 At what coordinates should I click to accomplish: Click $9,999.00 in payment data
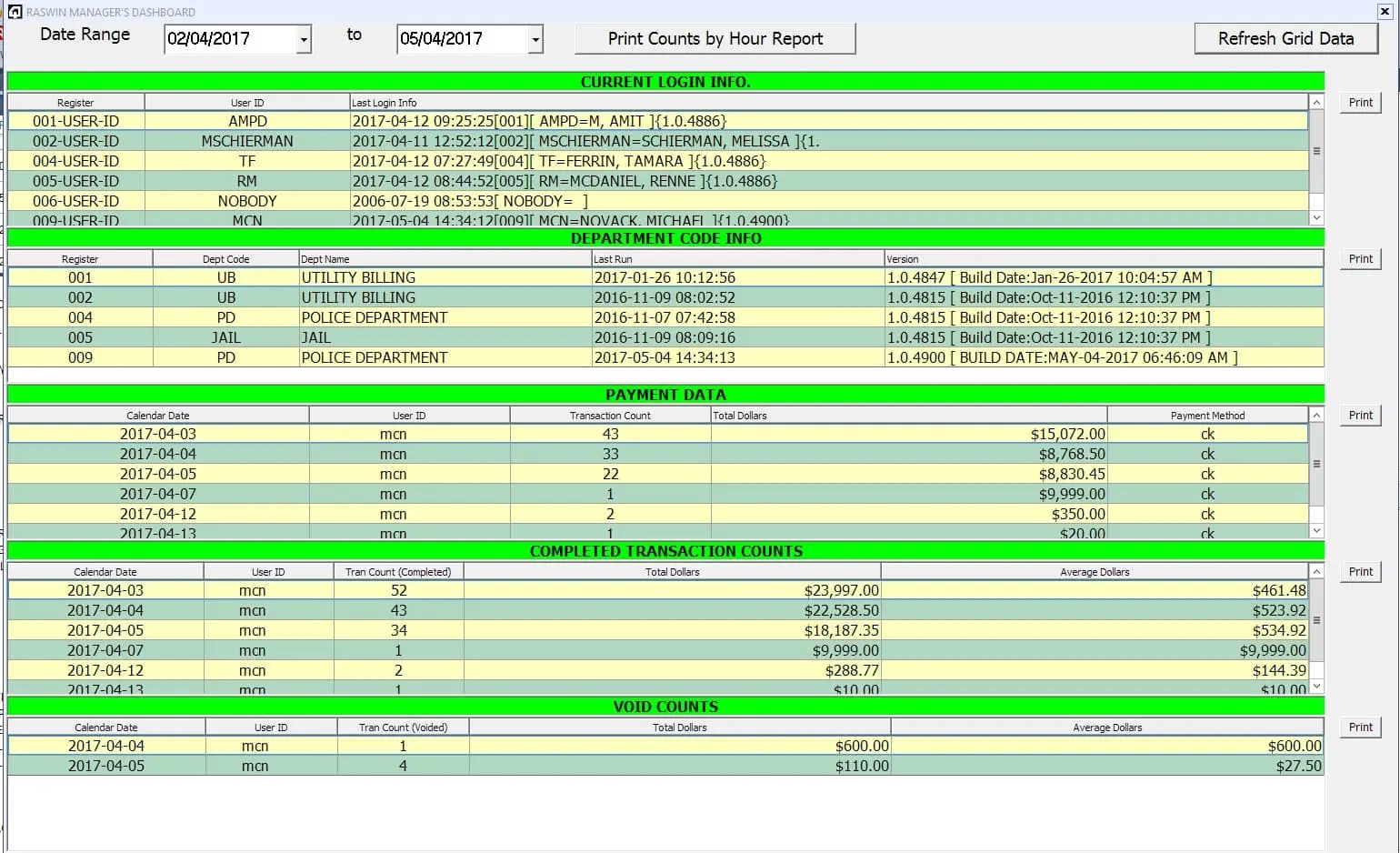(x=909, y=494)
